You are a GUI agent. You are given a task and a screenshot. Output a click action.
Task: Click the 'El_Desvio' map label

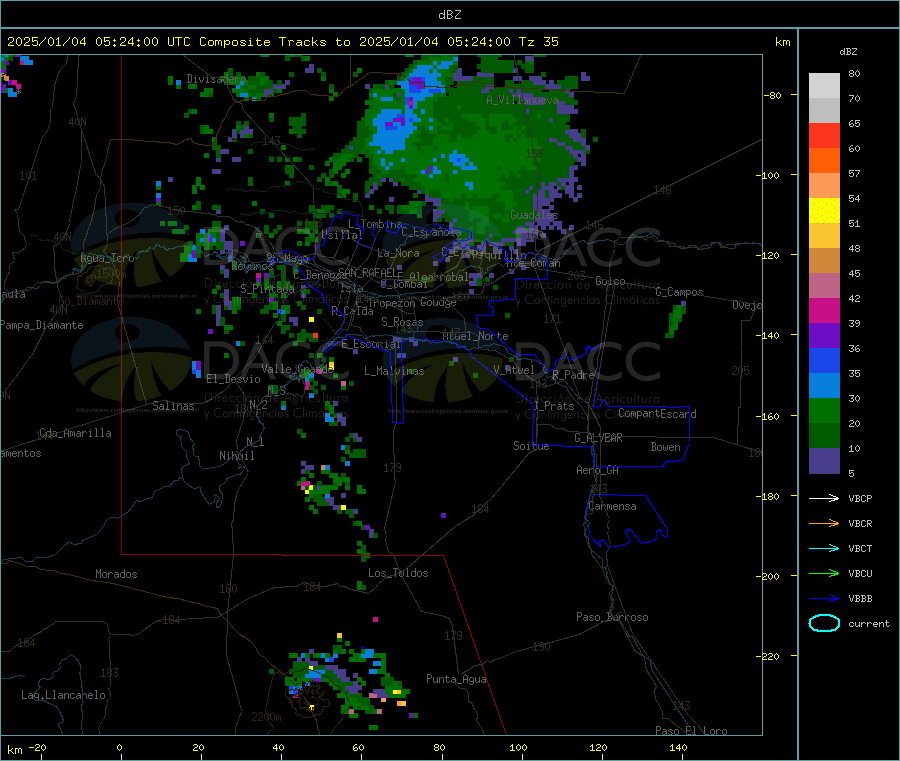click(233, 379)
